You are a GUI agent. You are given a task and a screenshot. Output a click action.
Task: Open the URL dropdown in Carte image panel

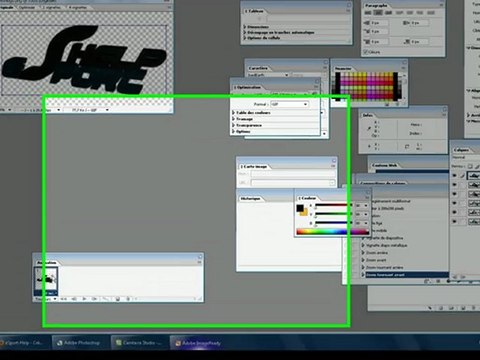click(x=331, y=183)
